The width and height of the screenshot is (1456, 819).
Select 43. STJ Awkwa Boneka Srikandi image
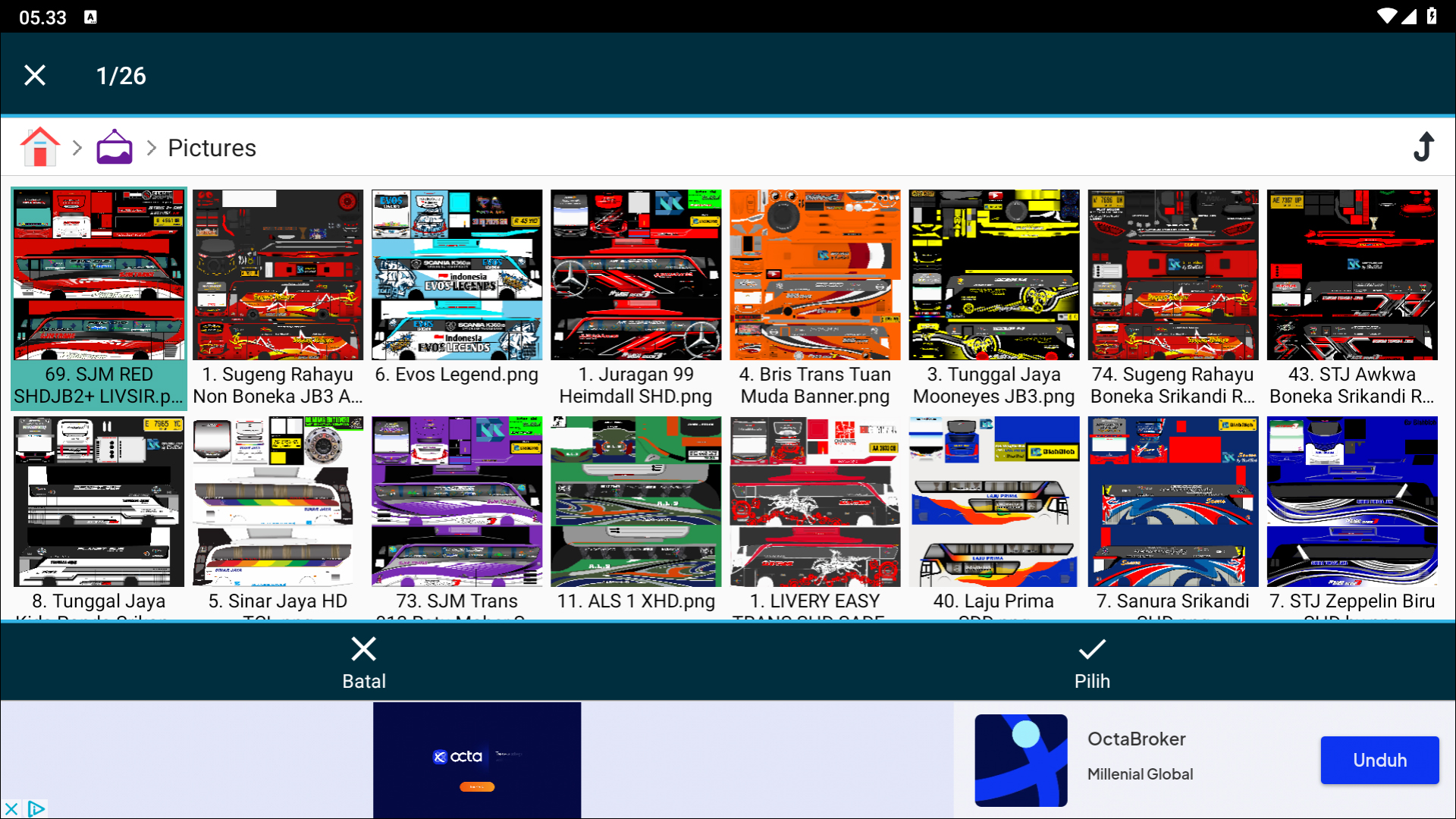pos(1351,276)
